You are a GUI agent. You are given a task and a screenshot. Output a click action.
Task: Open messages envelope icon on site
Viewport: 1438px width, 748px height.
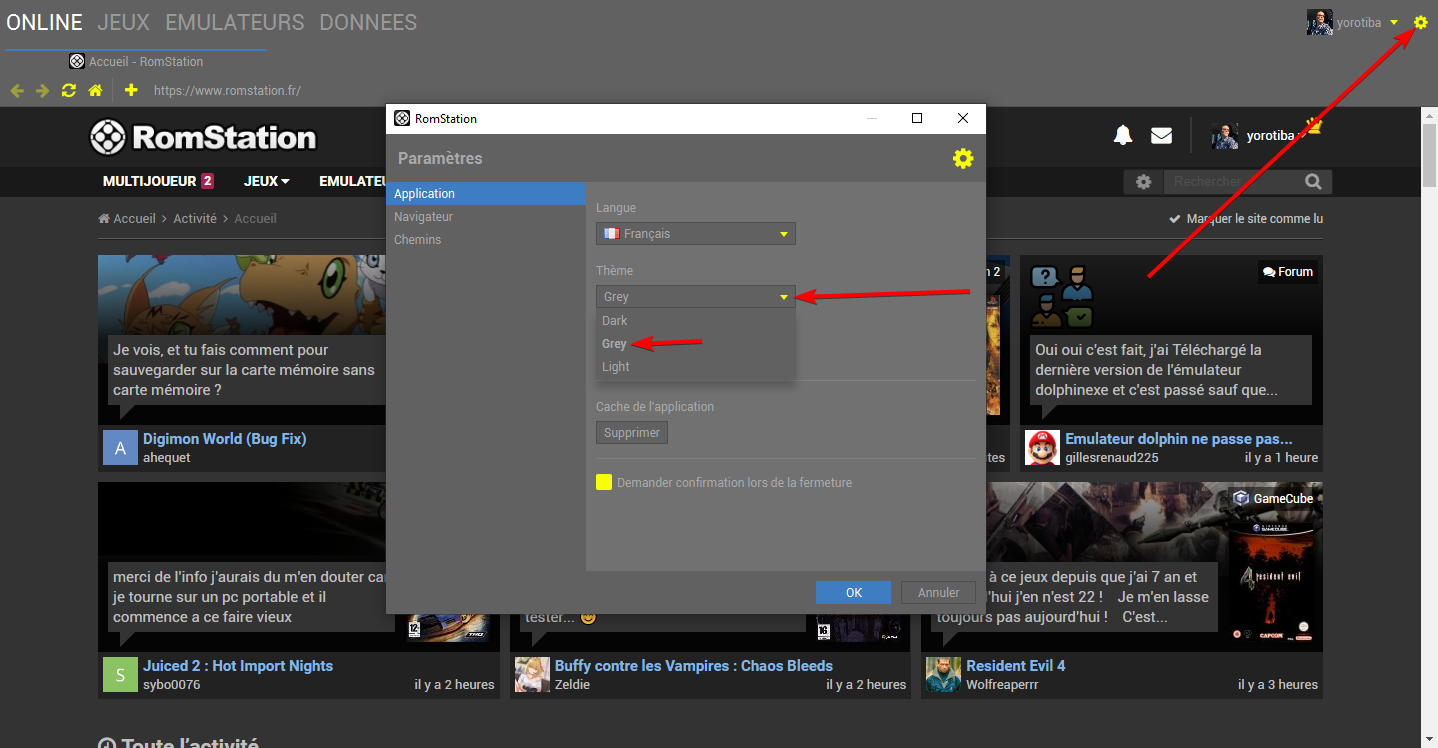pyautogui.click(x=1161, y=135)
